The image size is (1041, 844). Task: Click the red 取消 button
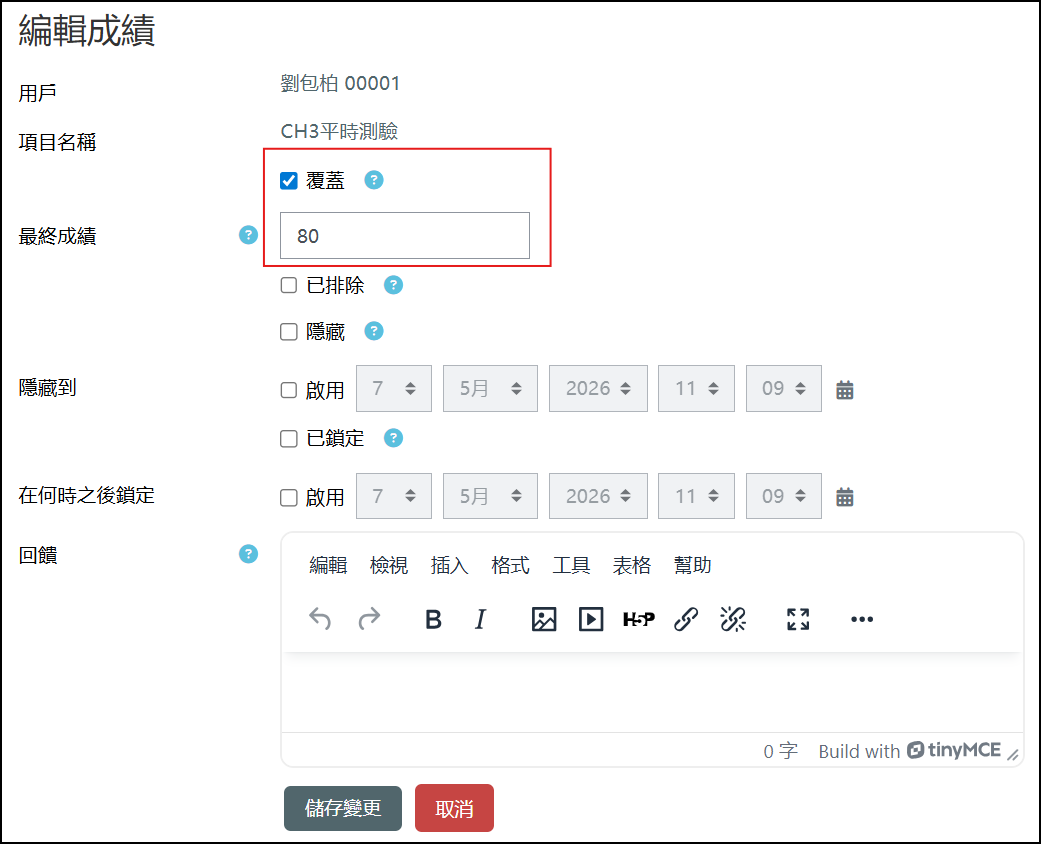pos(454,808)
